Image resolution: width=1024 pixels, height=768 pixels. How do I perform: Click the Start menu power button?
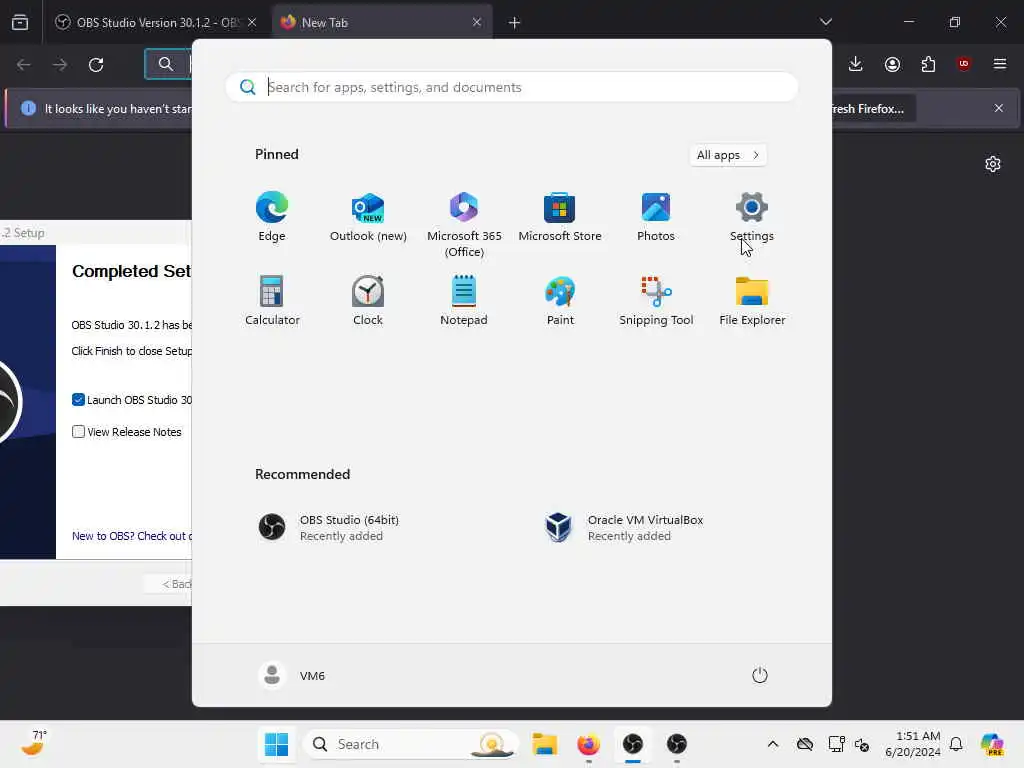click(760, 675)
